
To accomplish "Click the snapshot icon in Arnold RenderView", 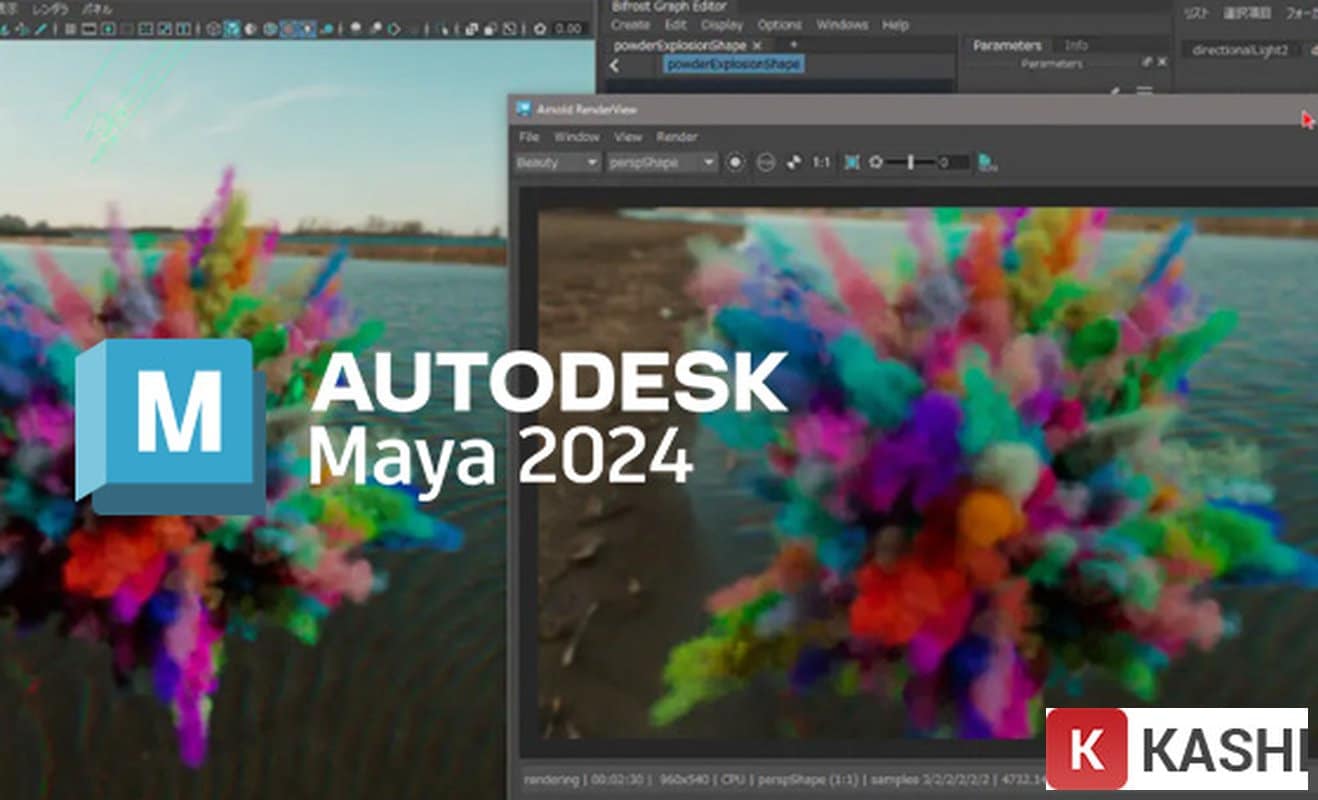I will (795, 161).
